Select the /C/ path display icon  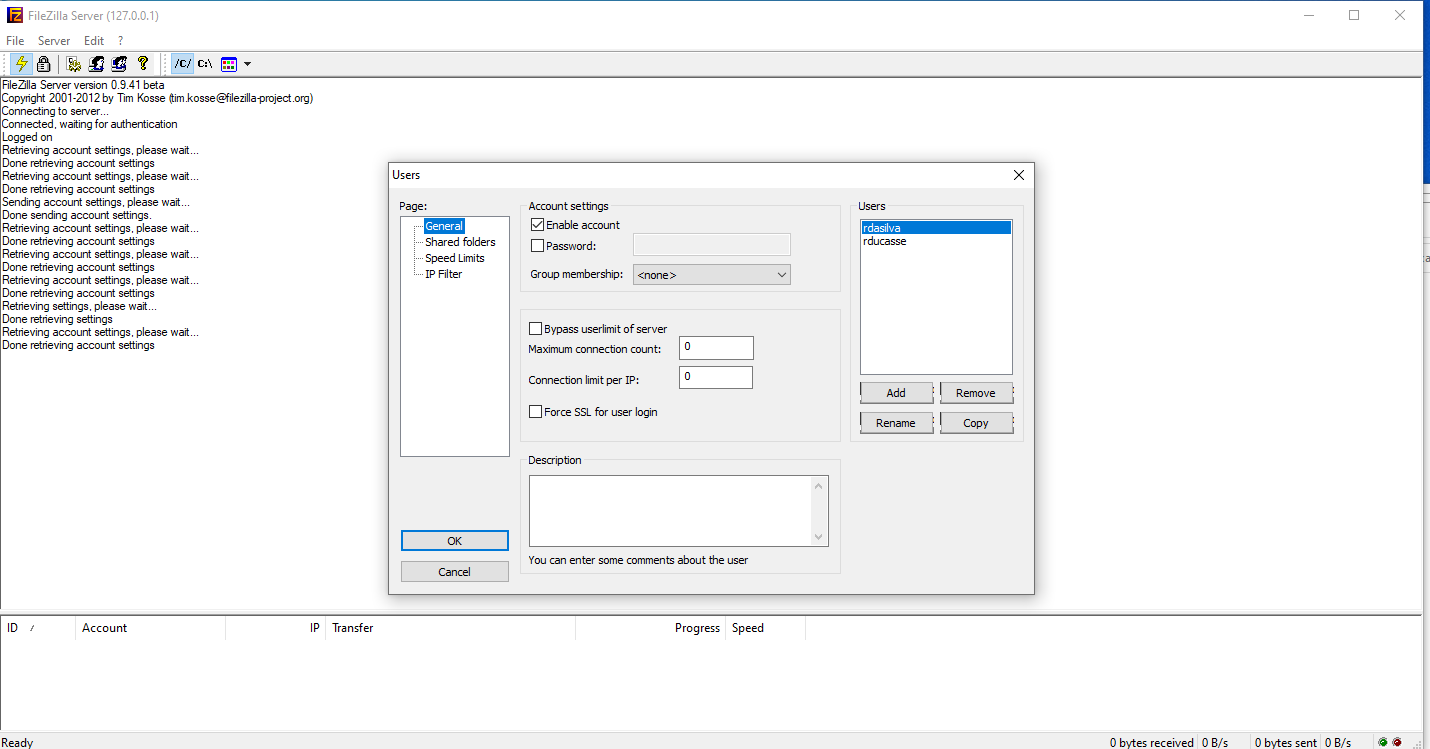[x=182, y=64]
